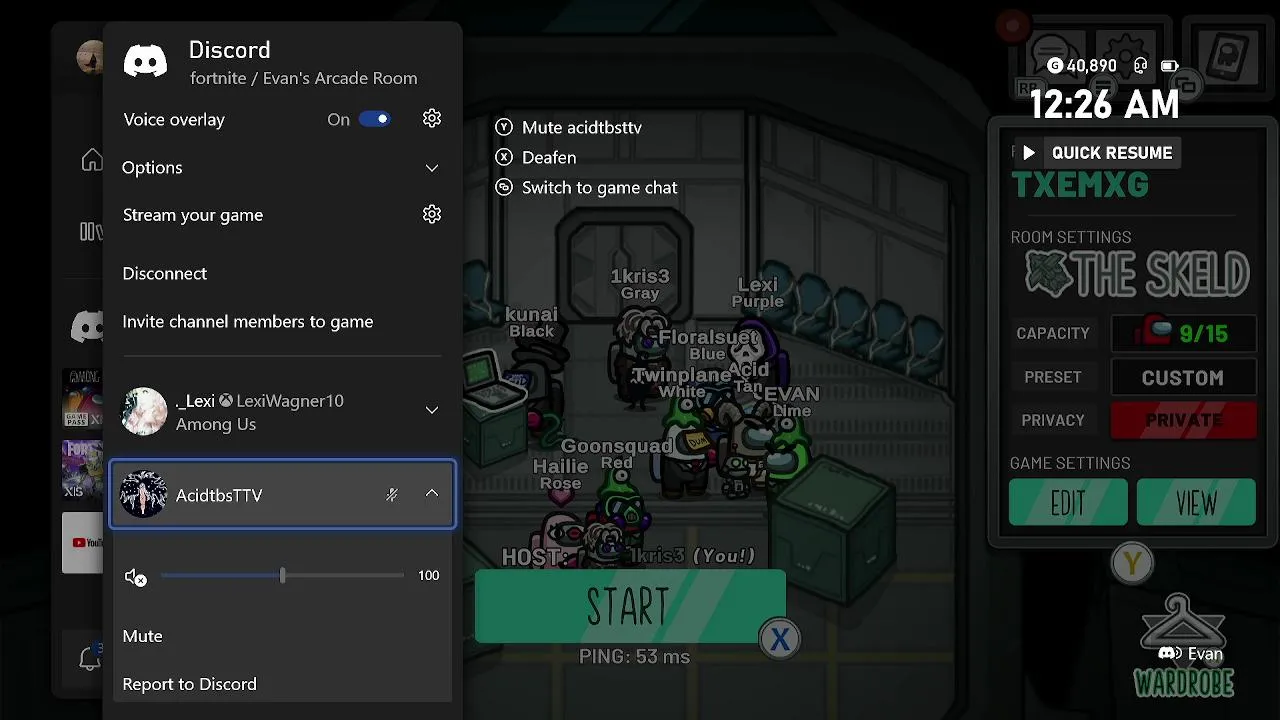Viewport: 1280px width, 720px height.
Task: Click the PING: 53 ms text
Action: pos(634,657)
